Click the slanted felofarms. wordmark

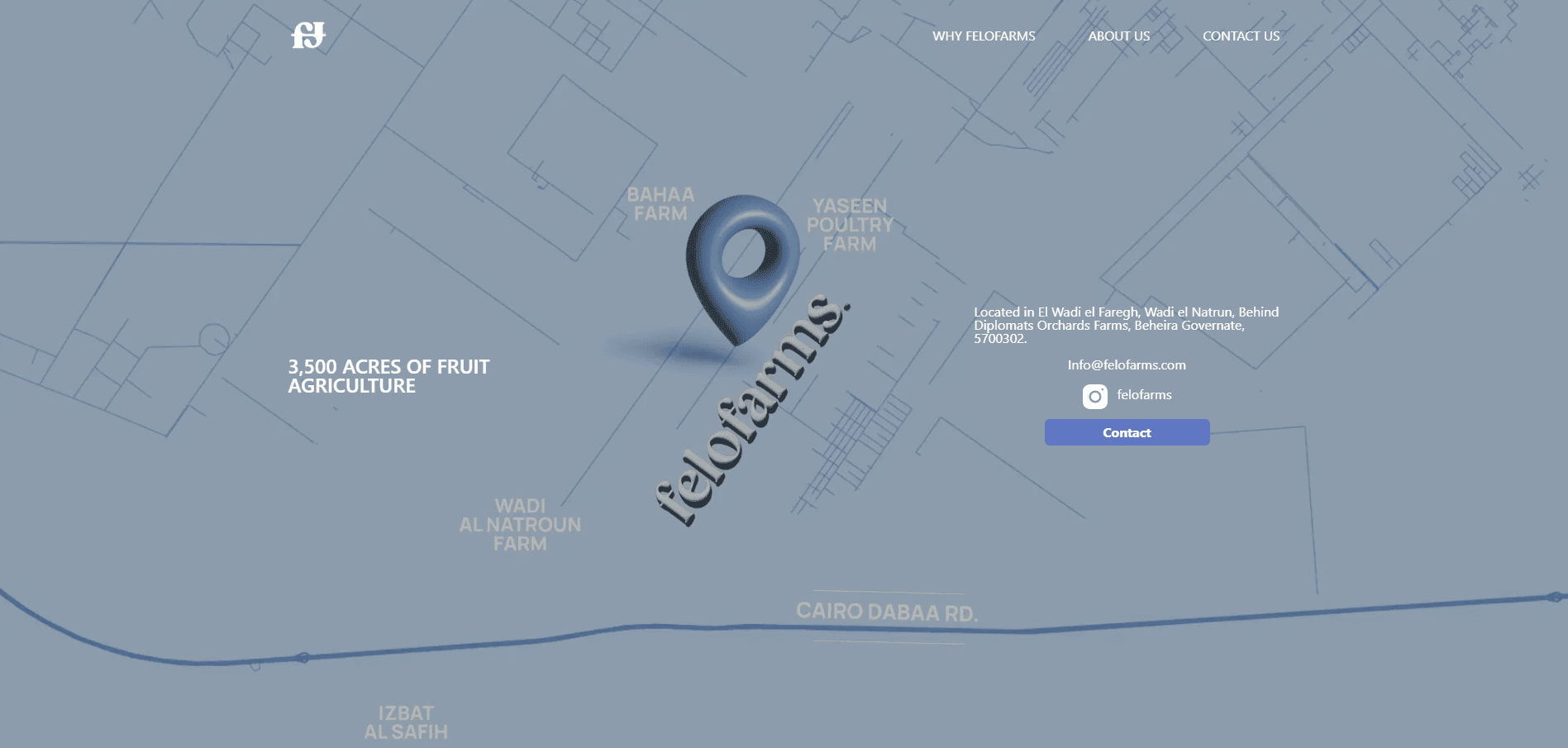click(752, 411)
